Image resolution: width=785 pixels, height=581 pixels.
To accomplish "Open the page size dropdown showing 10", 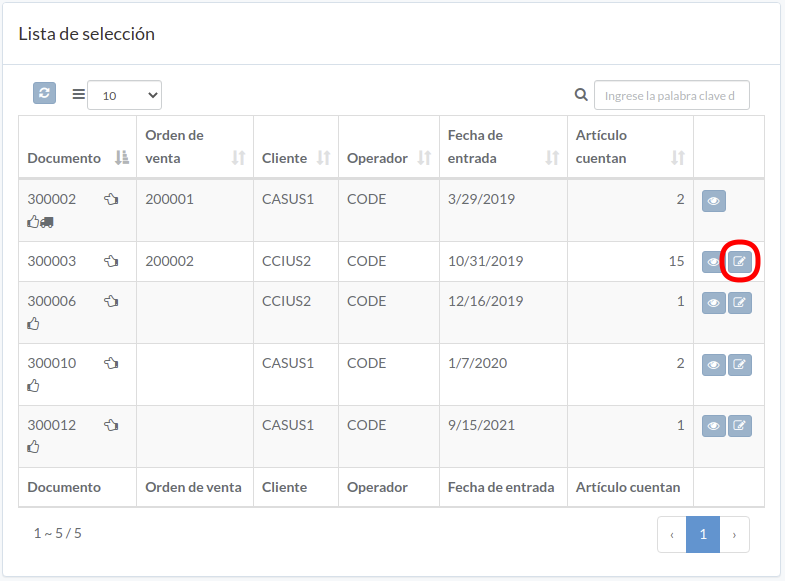I will coord(124,95).
